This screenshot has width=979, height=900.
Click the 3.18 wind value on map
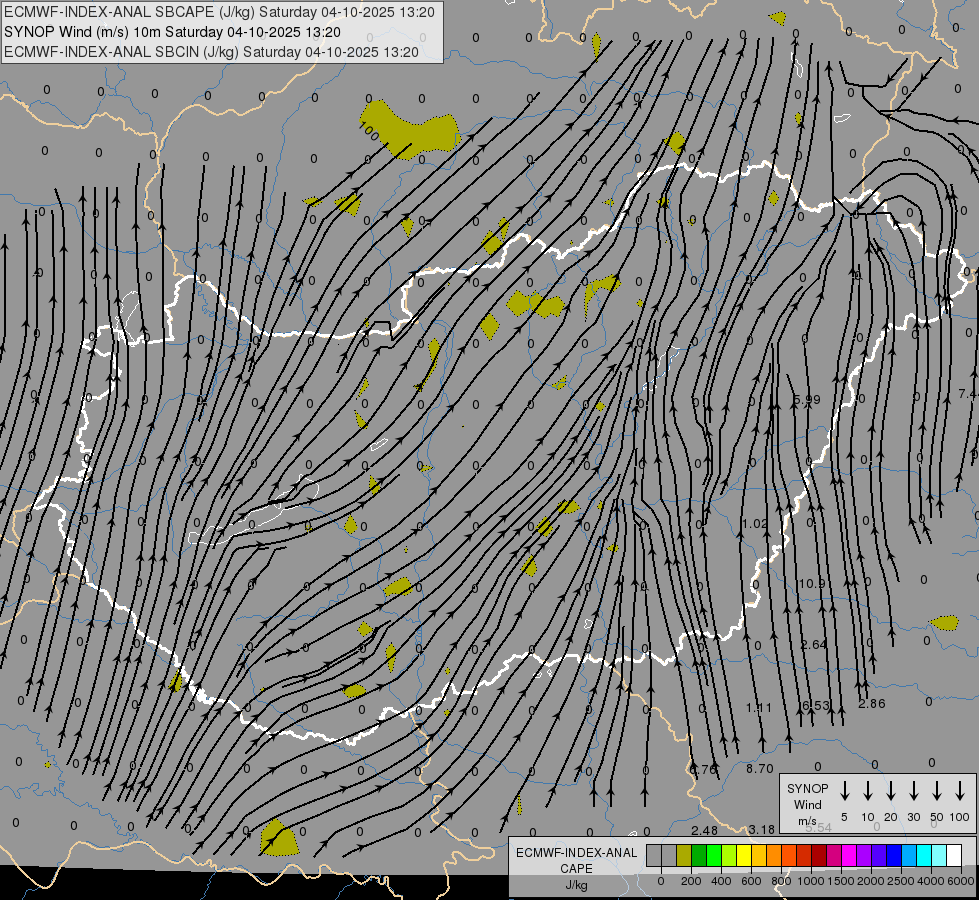coord(762,830)
